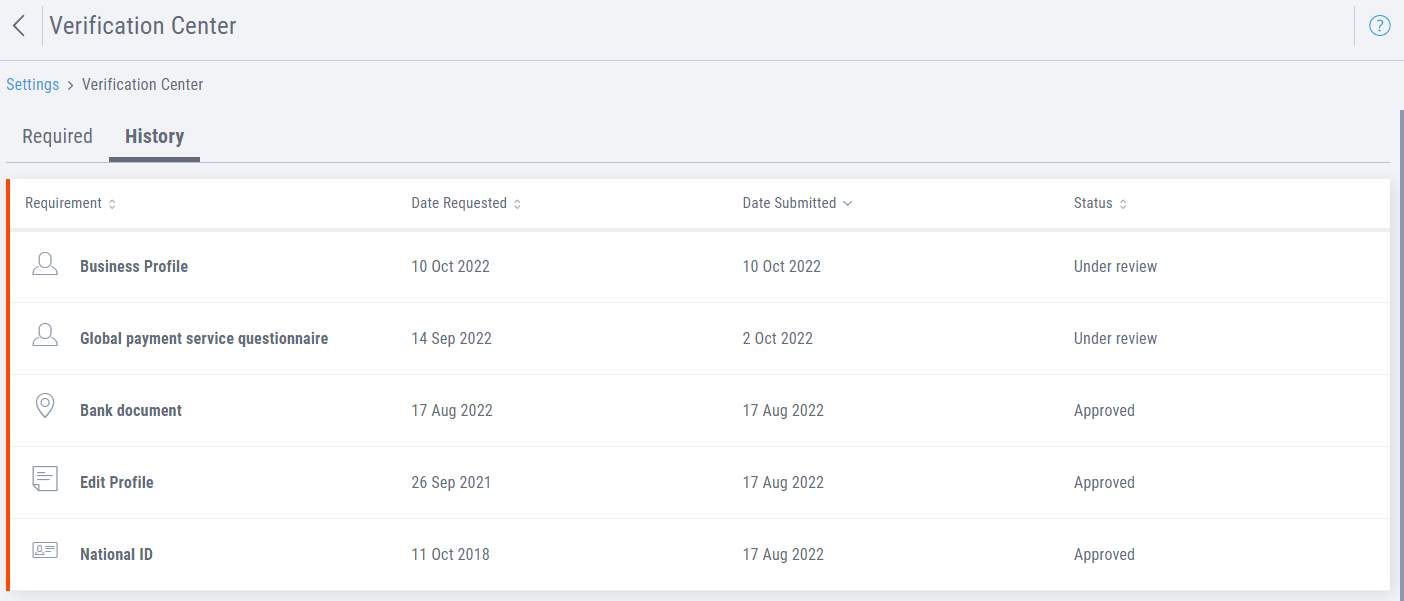Click the Global payment questionnaire person icon
The image size is (1404, 601).
[x=45, y=337]
